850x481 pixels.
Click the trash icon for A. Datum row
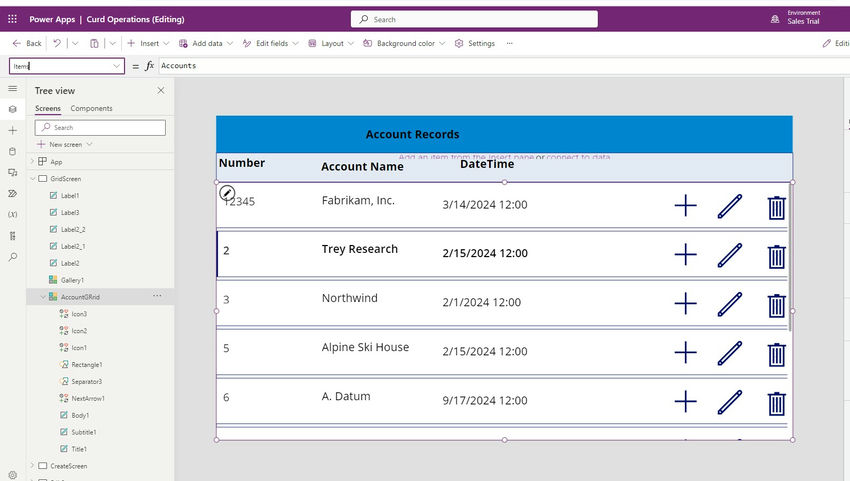point(776,403)
